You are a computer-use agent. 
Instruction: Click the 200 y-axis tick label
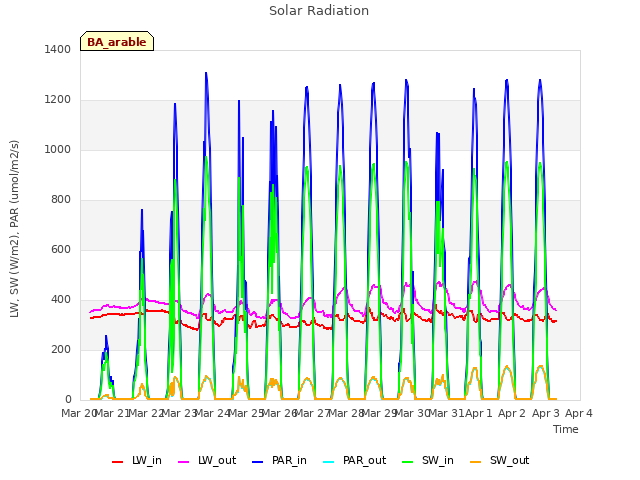[61, 350]
